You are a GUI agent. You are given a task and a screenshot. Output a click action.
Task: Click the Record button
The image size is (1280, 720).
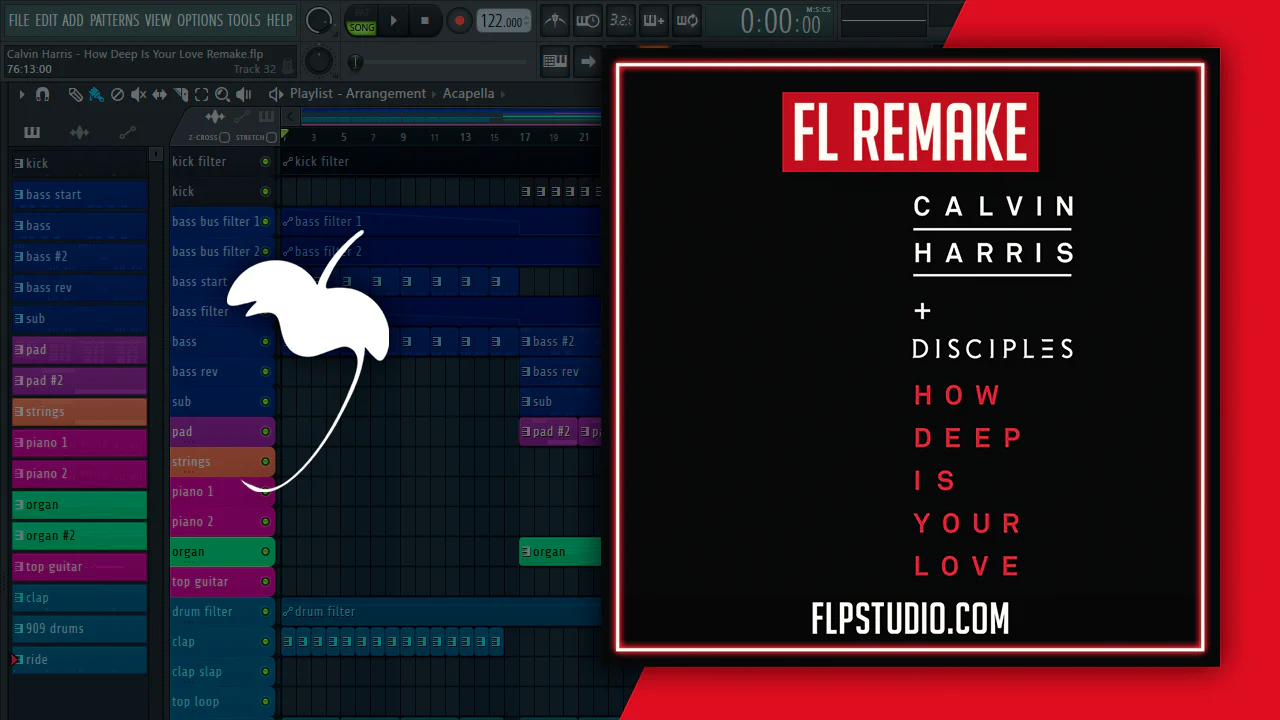pos(459,20)
